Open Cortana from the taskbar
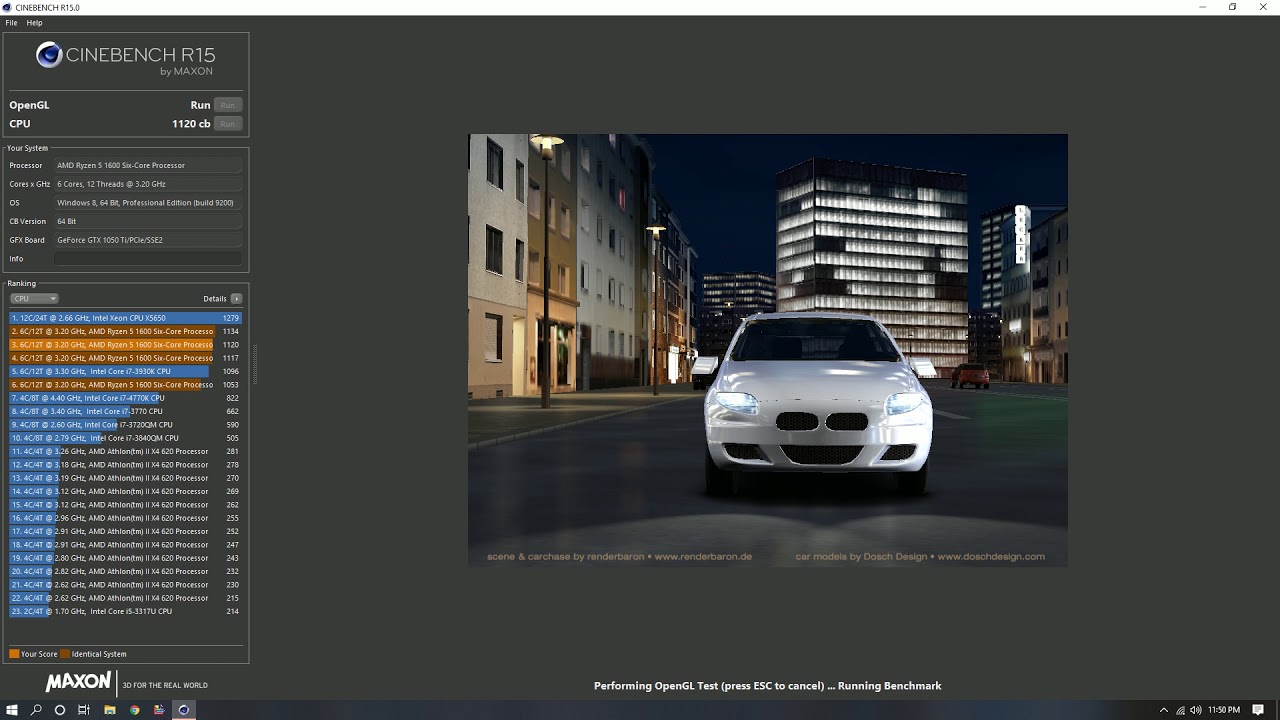The image size is (1280, 720). [x=60, y=710]
